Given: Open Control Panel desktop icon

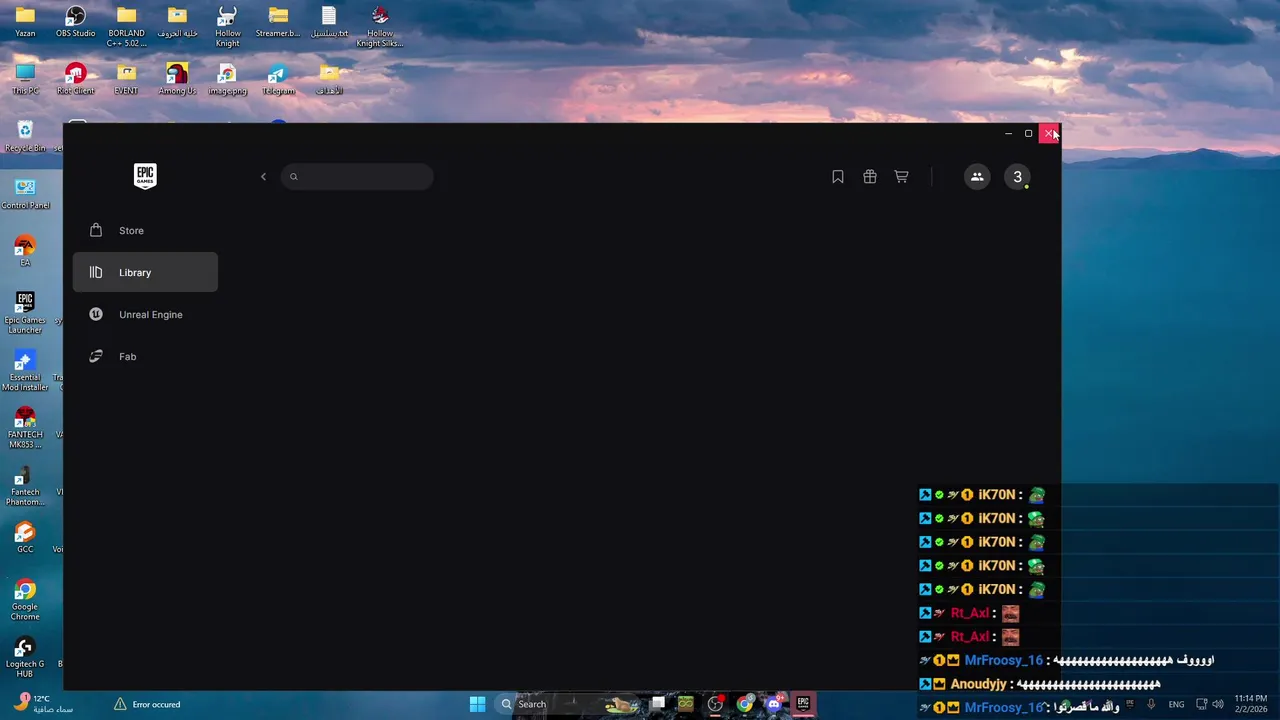Looking at the screenshot, I should point(25,193).
